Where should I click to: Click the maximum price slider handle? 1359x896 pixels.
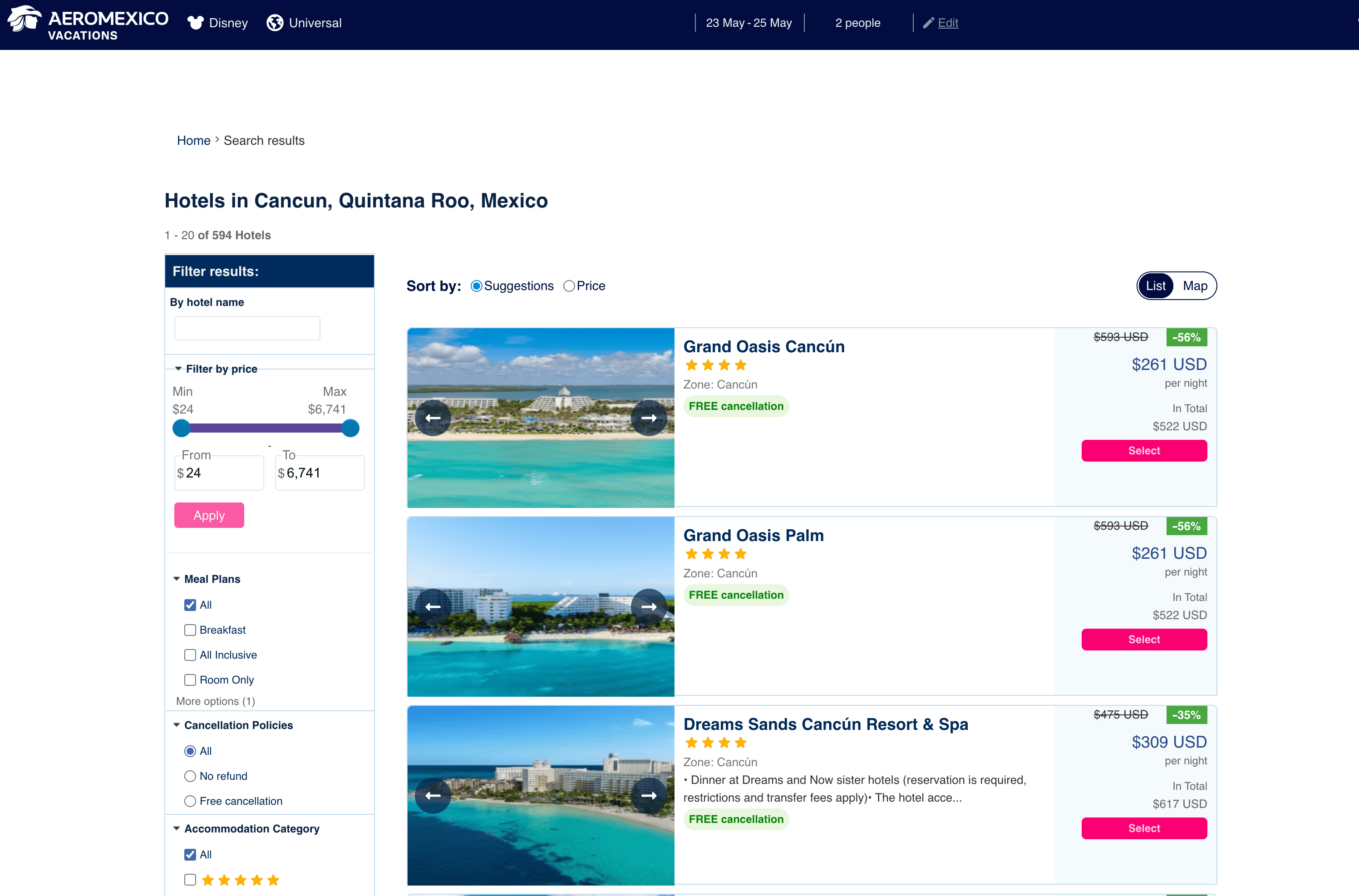pyautogui.click(x=350, y=428)
